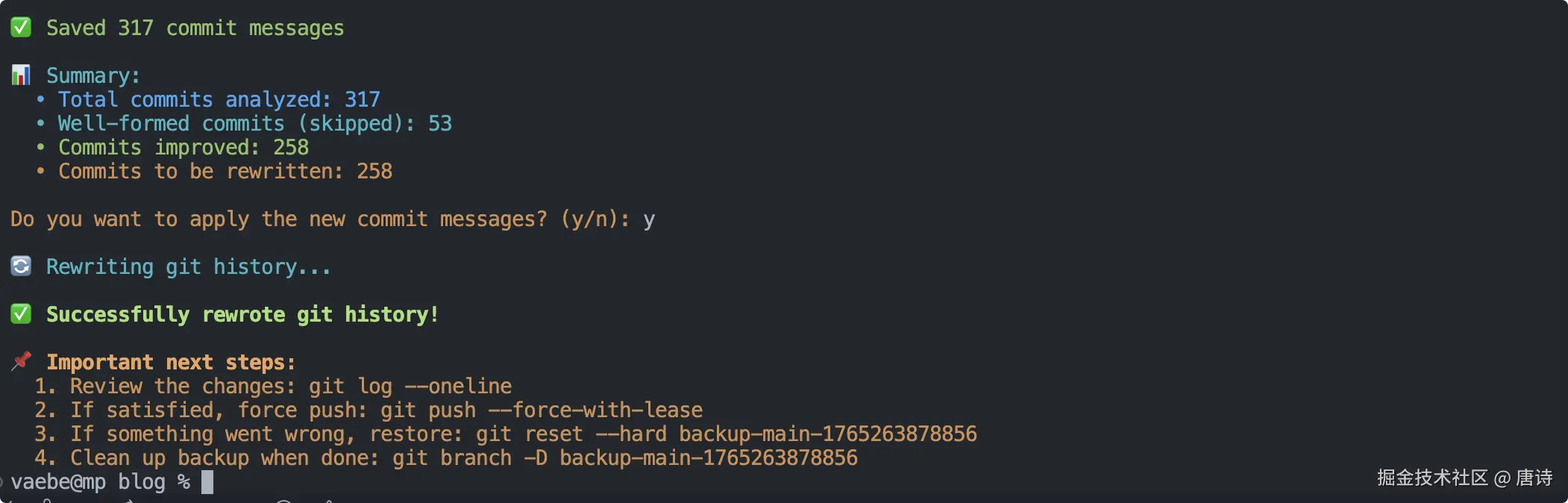Viewport: 1568px width, 503px height.
Task: Click the red pushpin icon by Important next steps
Action: (21, 361)
